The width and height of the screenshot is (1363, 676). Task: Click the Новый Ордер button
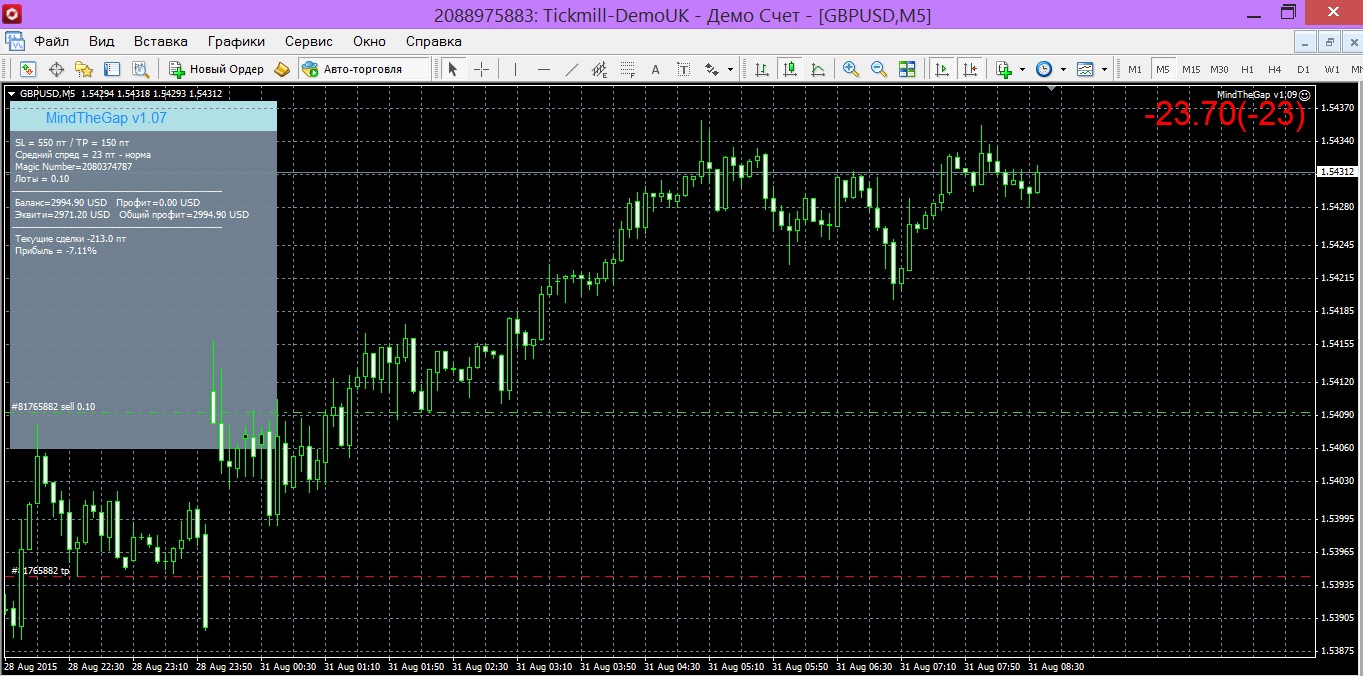click(x=216, y=69)
